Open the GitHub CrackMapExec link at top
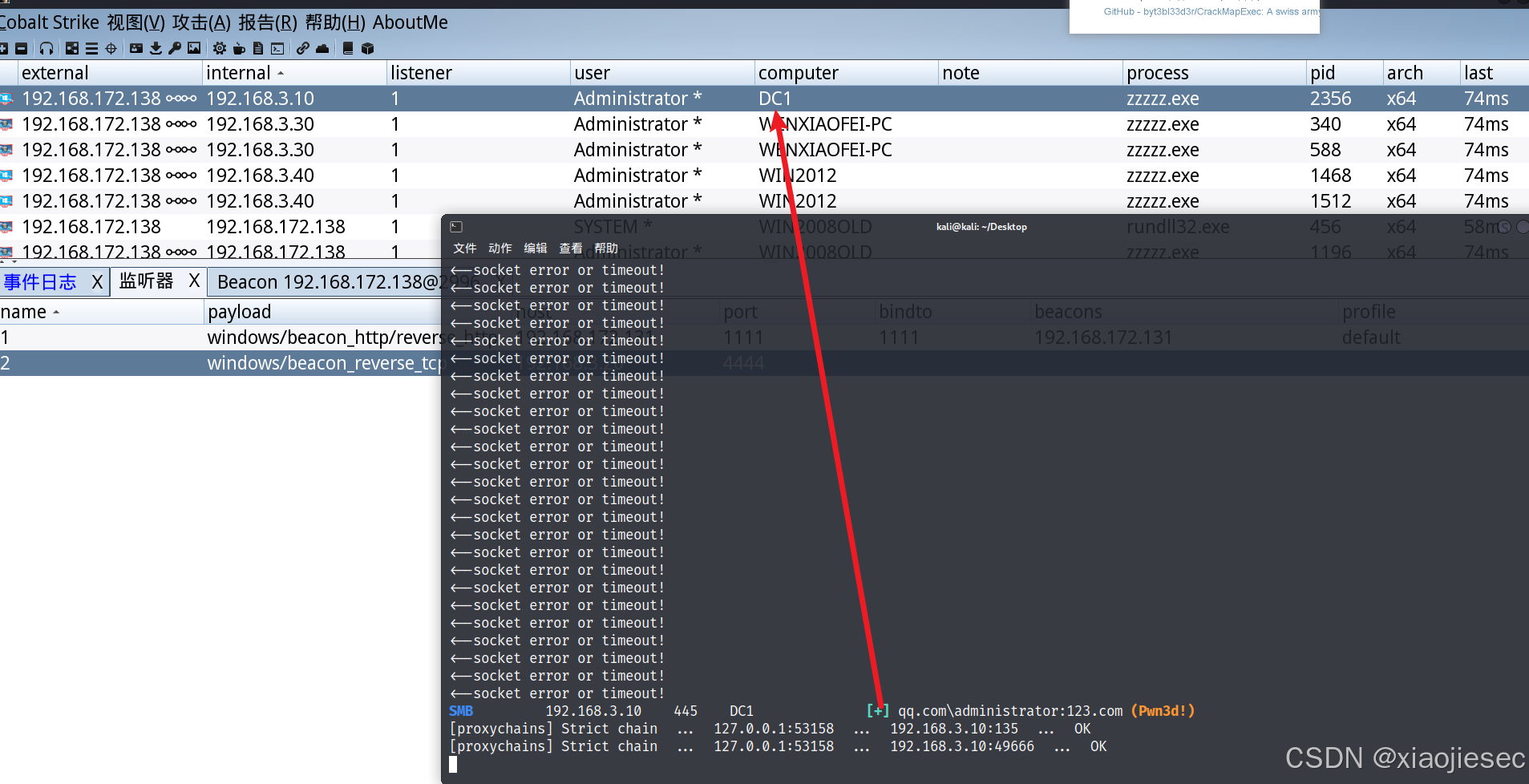The image size is (1529, 784). tap(1211, 11)
